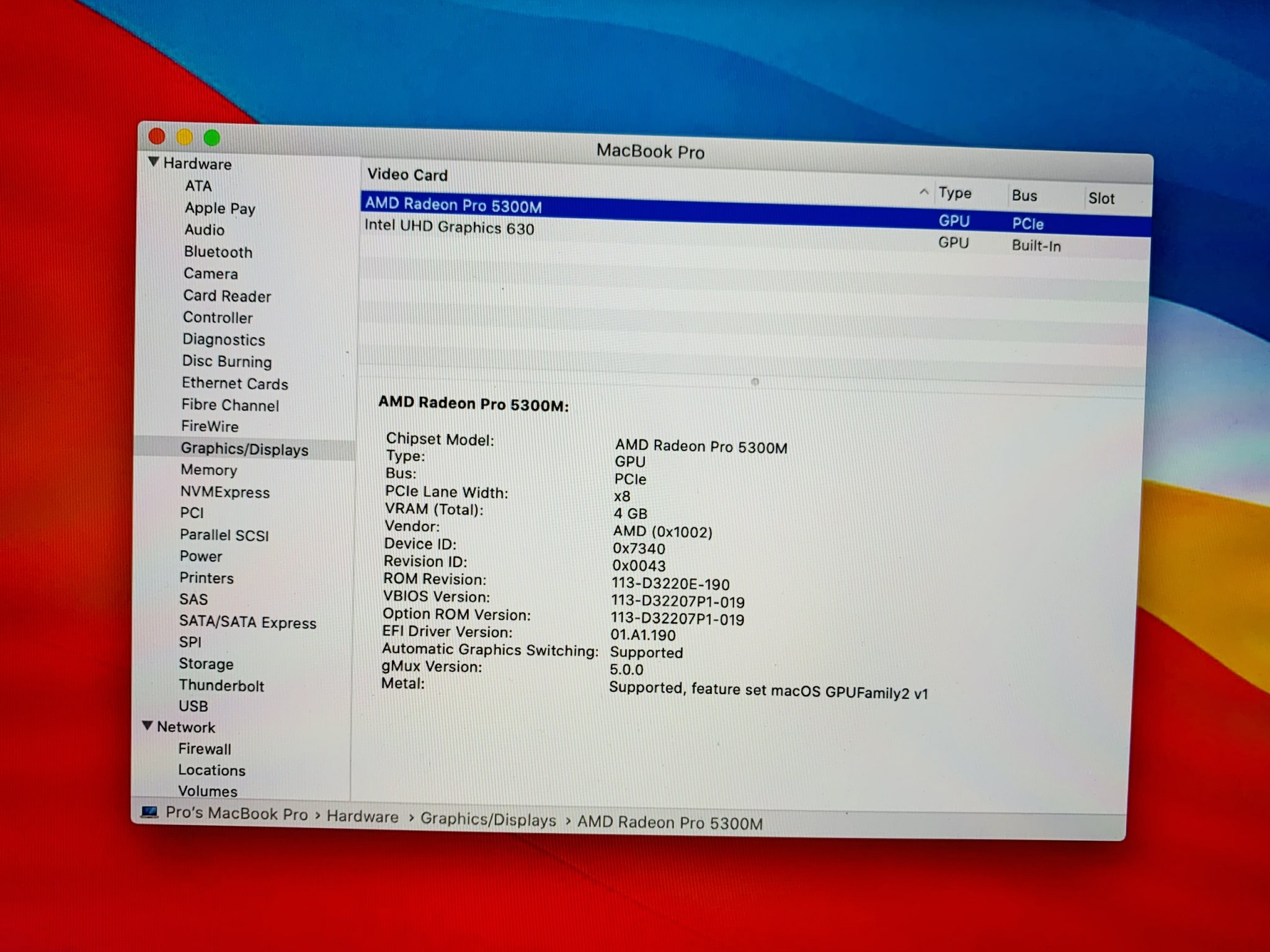Select USB in the sidebar
The height and width of the screenshot is (952, 1270).
193,707
